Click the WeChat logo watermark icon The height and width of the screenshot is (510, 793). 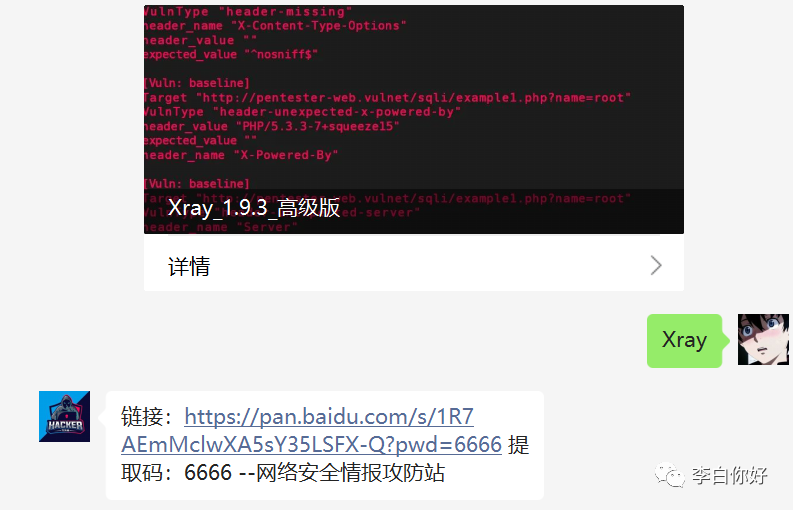click(x=669, y=475)
